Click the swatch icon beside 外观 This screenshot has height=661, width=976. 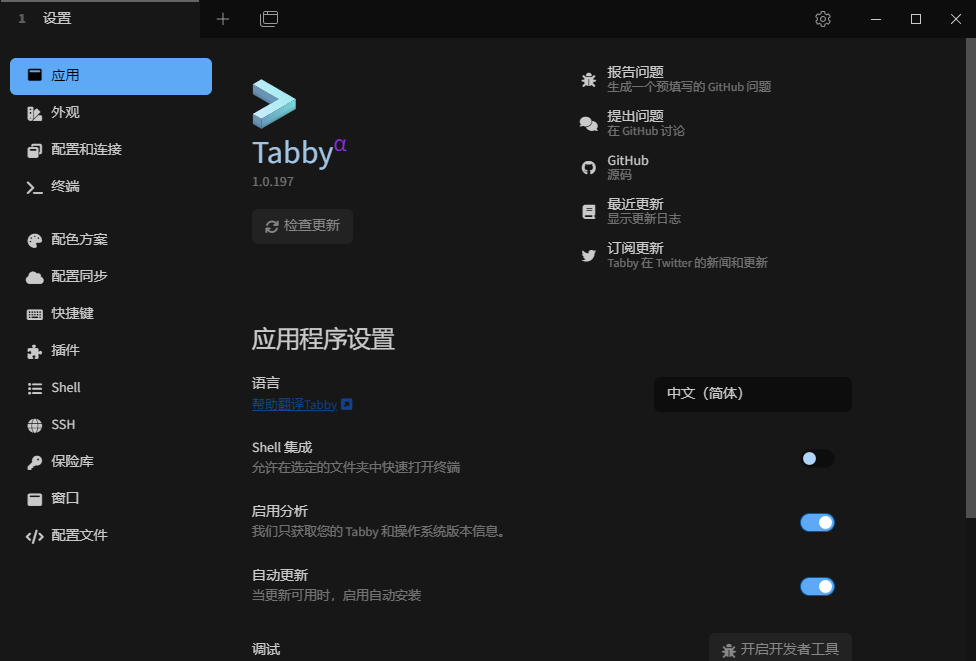(35, 114)
